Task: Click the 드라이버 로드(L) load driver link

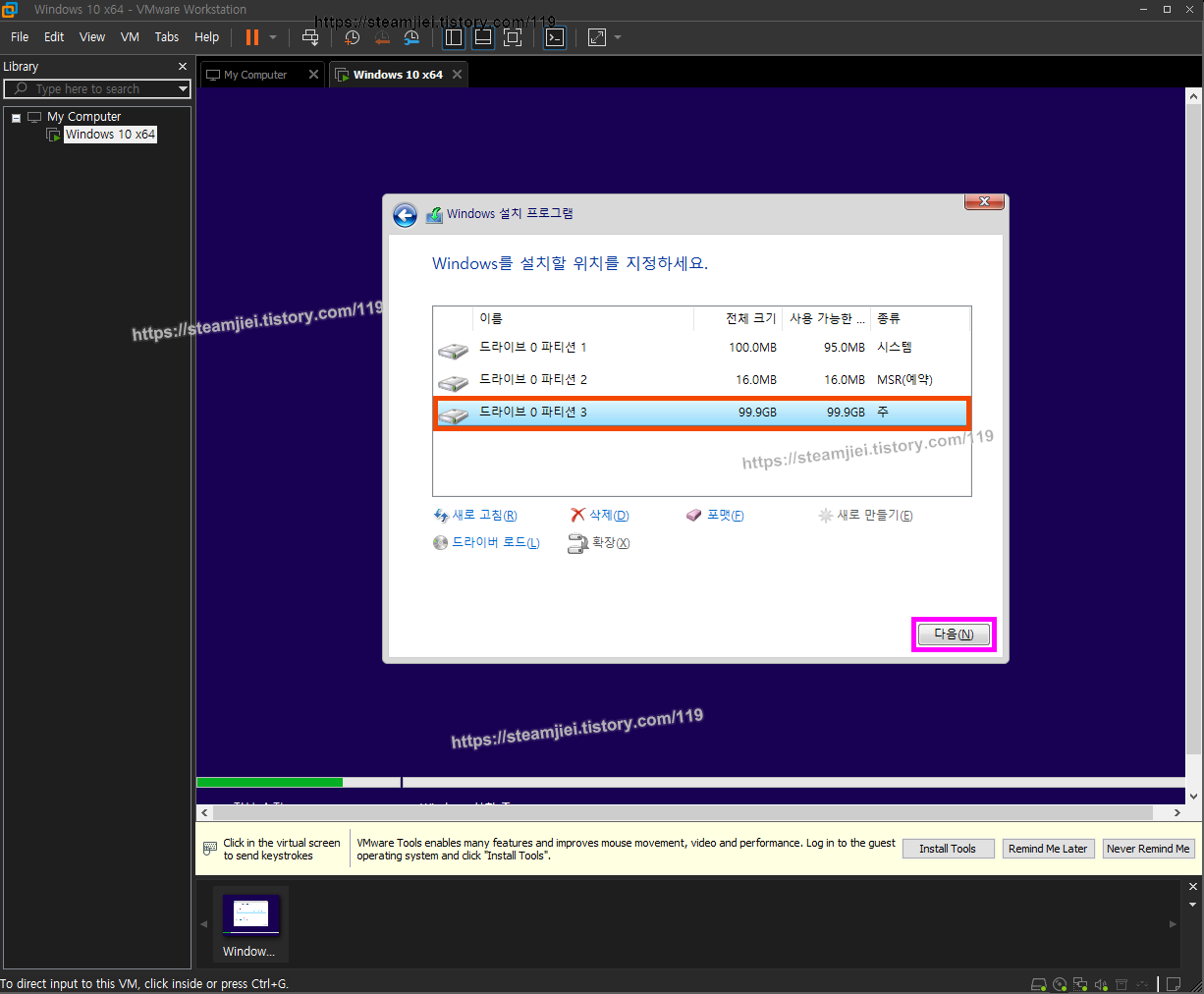Action: pos(486,543)
